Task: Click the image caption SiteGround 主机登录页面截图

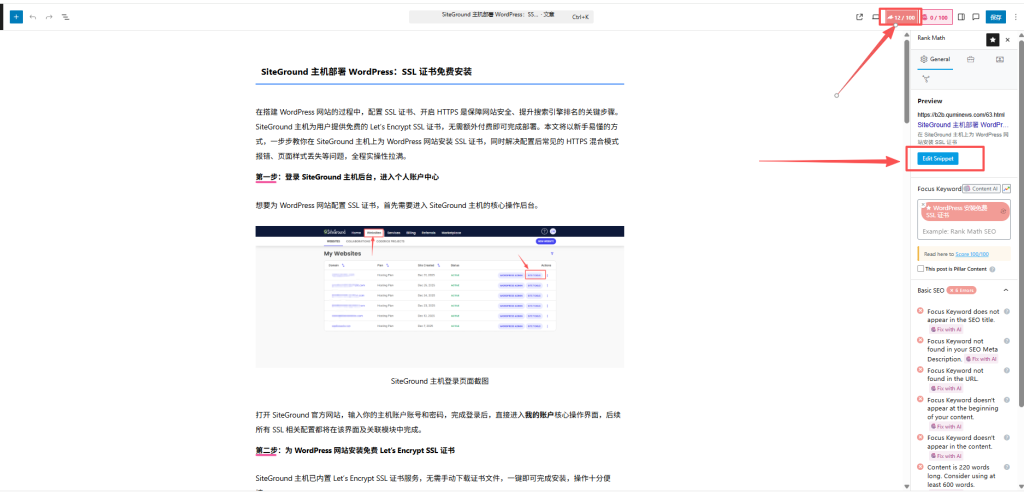Action: [440, 381]
